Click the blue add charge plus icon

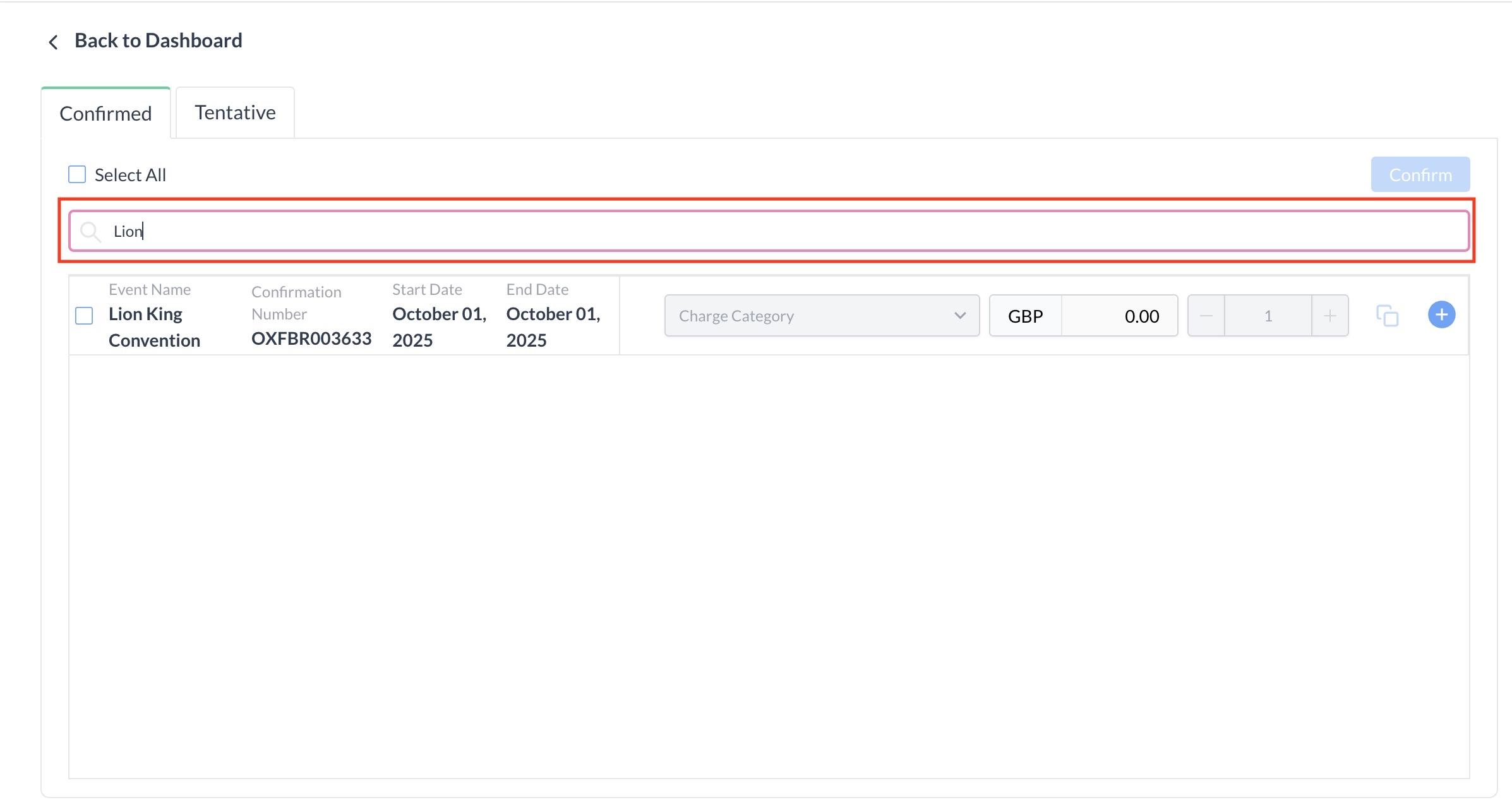(x=1441, y=315)
